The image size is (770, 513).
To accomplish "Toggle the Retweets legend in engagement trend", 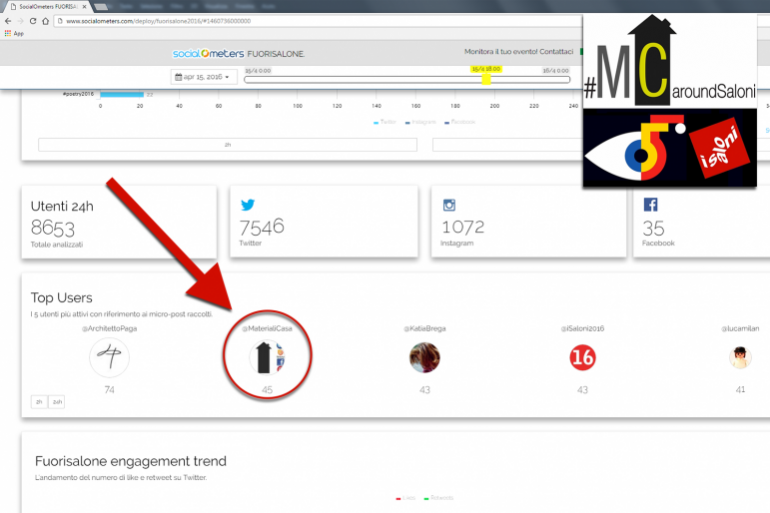I will coord(439,498).
